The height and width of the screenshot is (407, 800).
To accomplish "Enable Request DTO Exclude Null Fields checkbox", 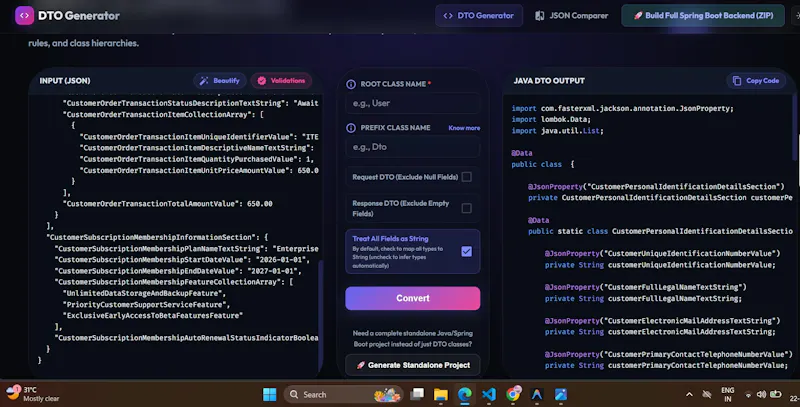I will 466,177.
